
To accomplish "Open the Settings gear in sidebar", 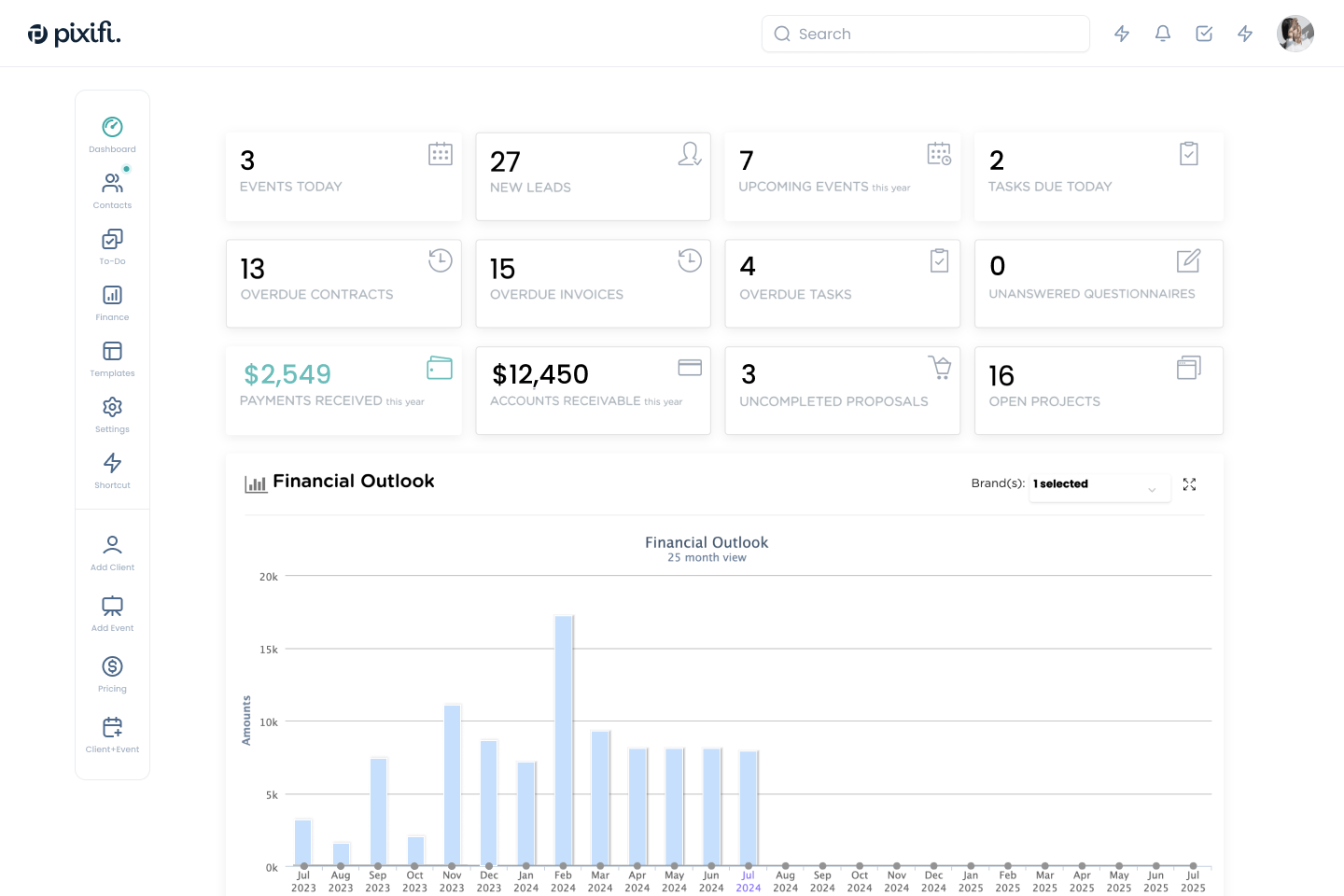I will (112, 414).
